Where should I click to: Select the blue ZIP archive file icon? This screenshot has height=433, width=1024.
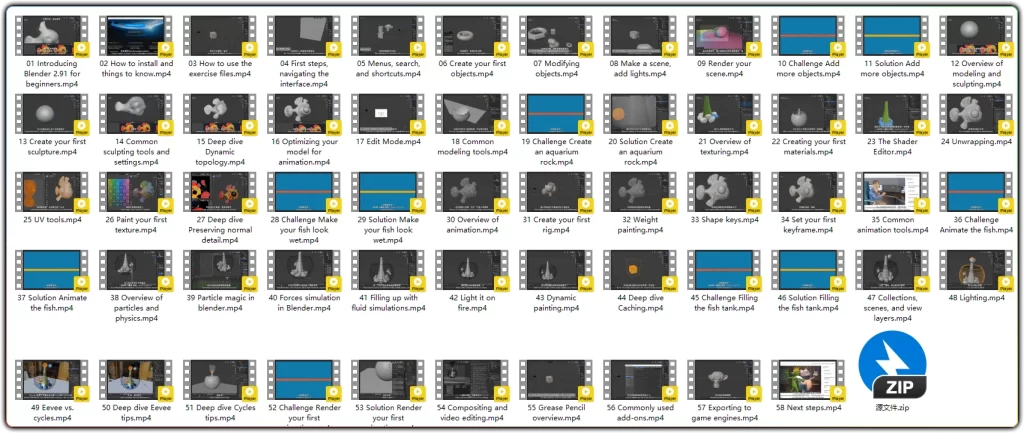pos(892,365)
